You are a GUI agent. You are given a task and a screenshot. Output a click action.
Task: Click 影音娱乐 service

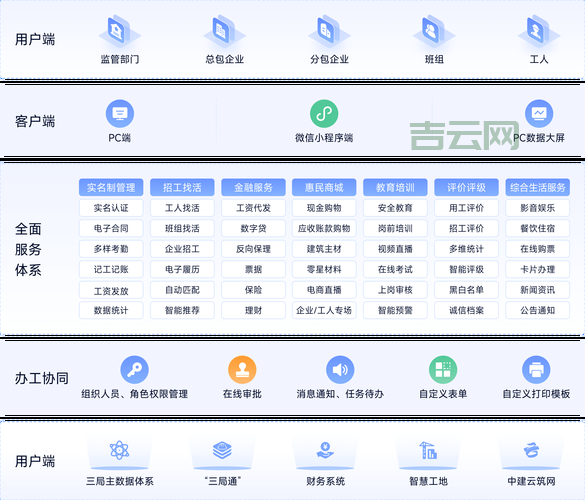tap(538, 208)
